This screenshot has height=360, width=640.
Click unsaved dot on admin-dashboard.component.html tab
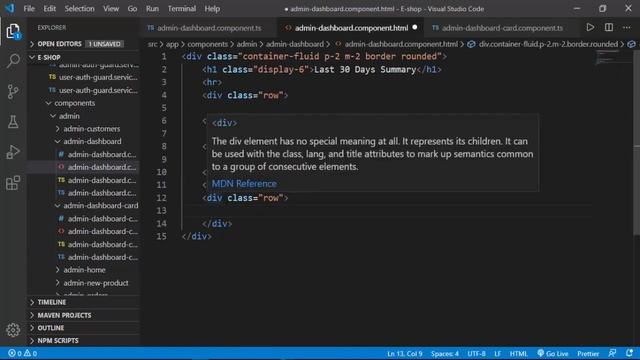415,27
